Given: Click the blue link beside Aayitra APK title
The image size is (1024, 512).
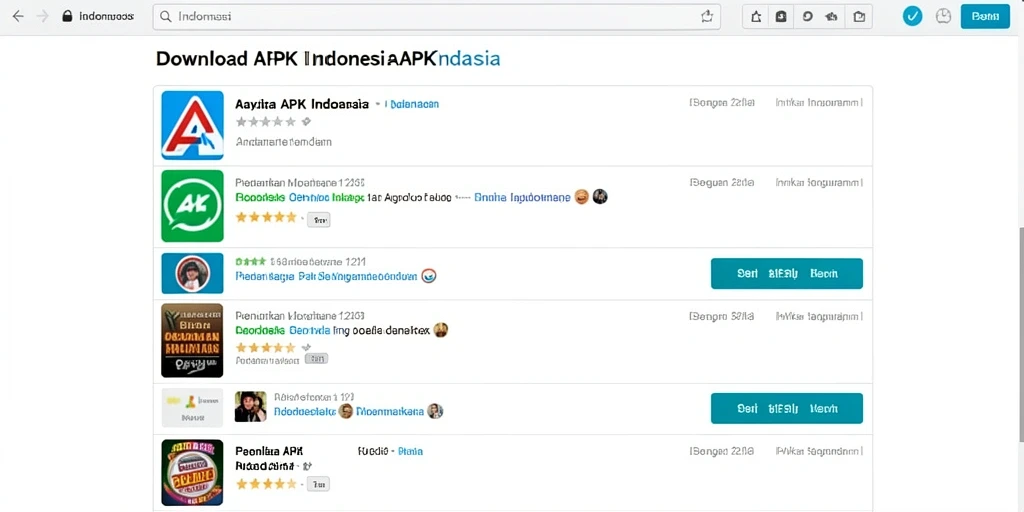Looking at the screenshot, I should click(x=411, y=104).
